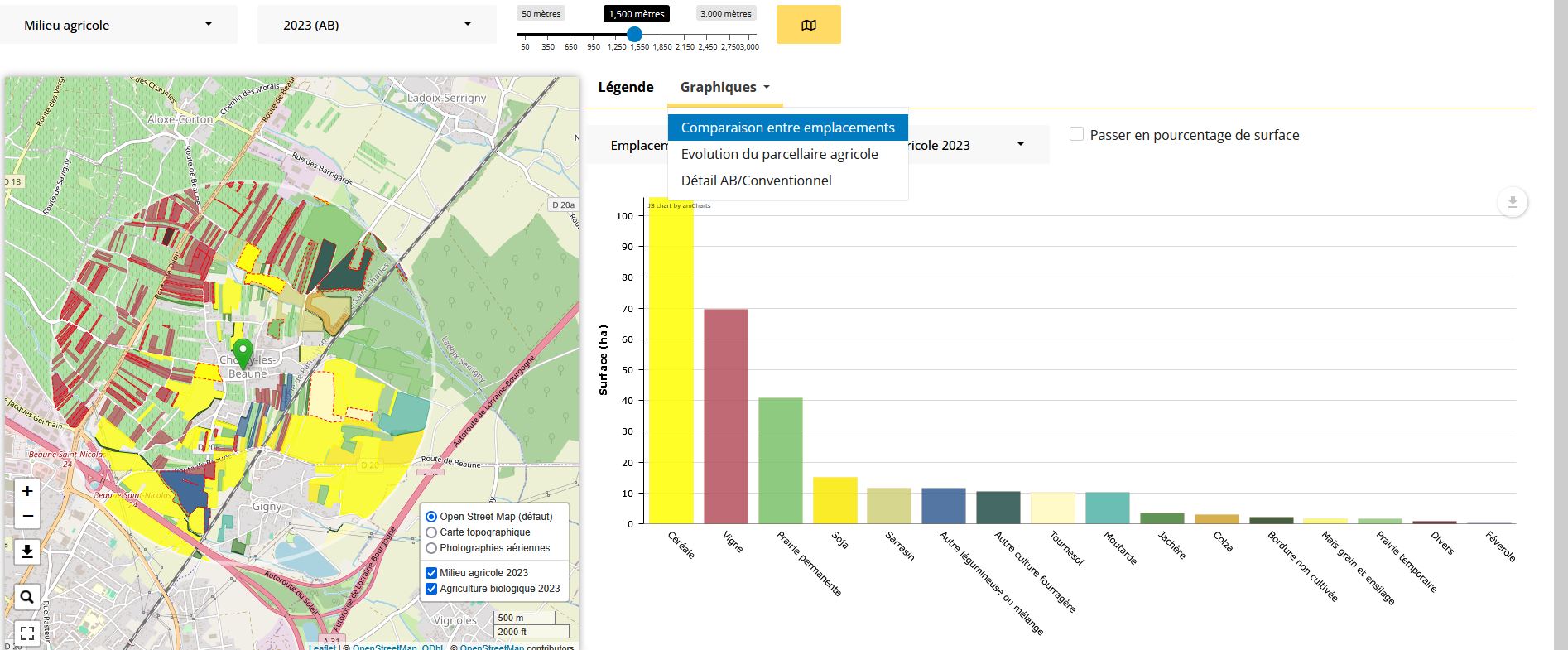This screenshot has height=650, width=1568.
Task: Click the Céréale yellow bar
Action: pos(671,360)
